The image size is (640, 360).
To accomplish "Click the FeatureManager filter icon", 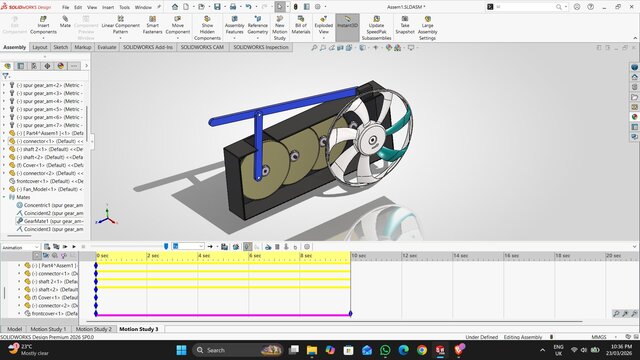I will [6, 76].
